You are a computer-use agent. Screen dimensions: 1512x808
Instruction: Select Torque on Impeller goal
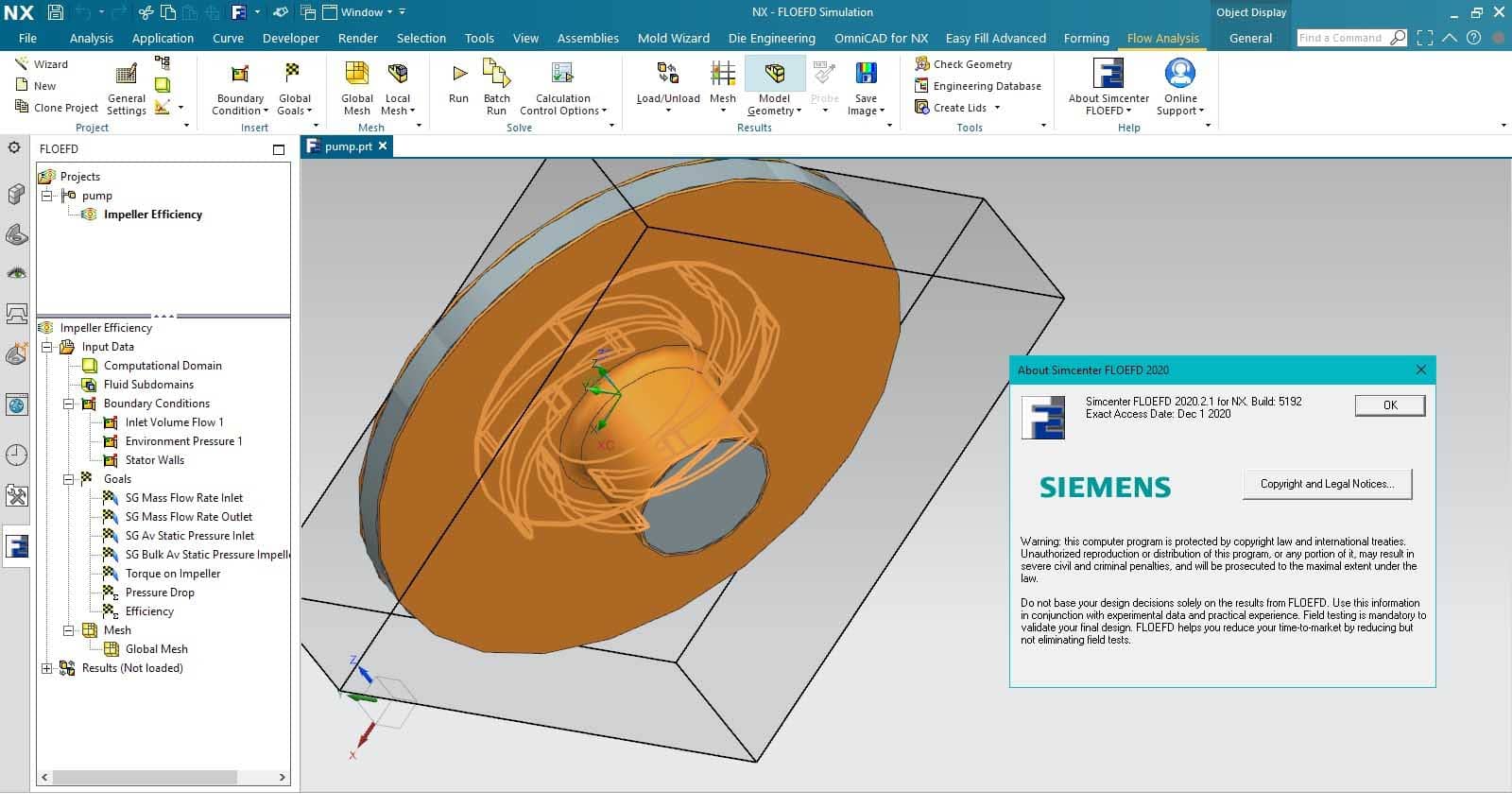tap(173, 574)
